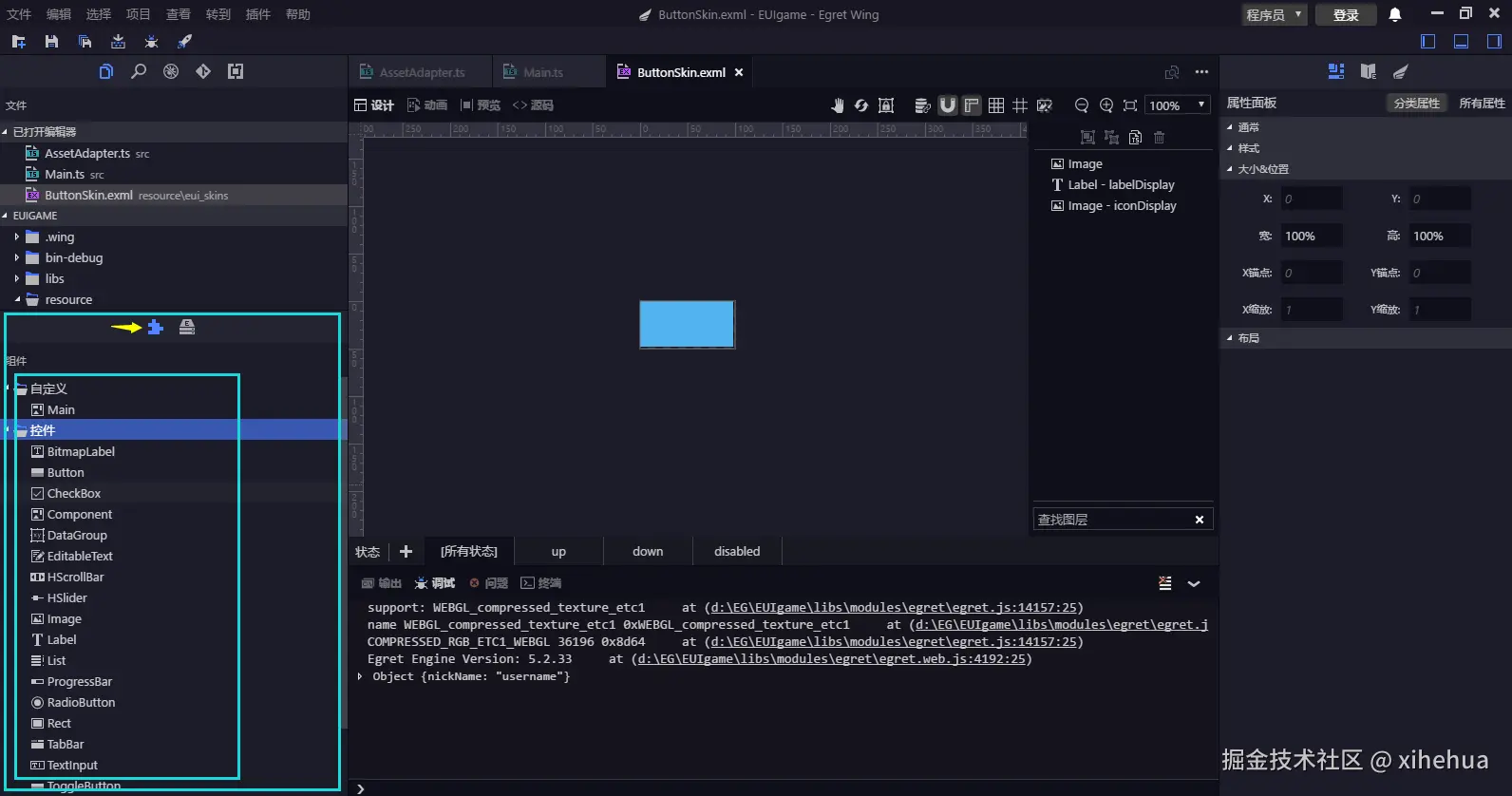
Task: Toggle the left sidebar panel layout icon
Action: (x=1427, y=41)
